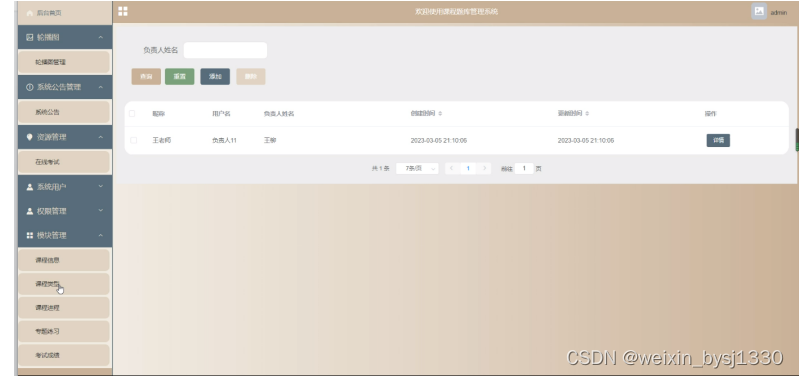Click the user icon next to 系统用户

coord(30,187)
